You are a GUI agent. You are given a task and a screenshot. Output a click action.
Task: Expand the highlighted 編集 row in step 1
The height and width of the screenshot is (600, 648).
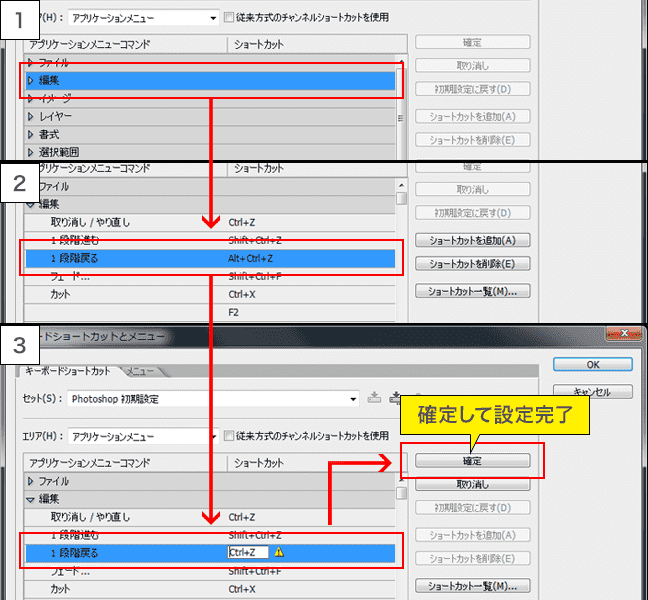31,80
